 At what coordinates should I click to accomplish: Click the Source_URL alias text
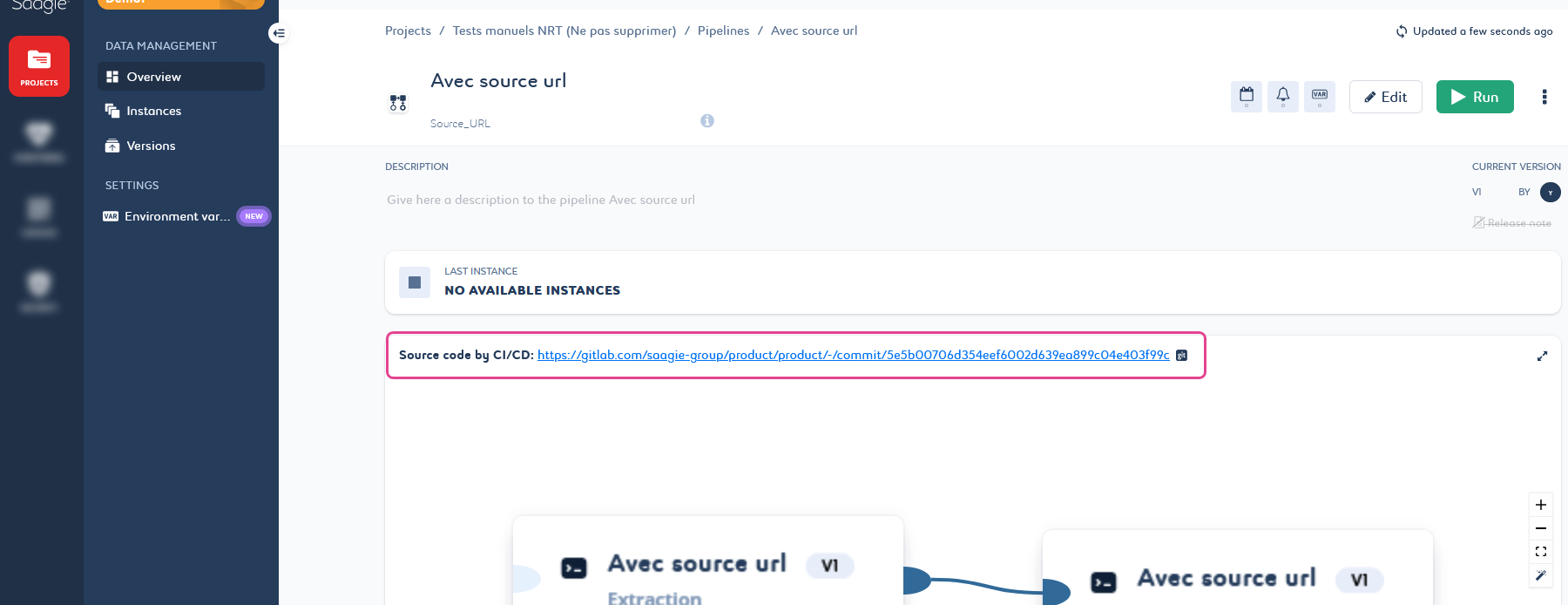point(460,124)
